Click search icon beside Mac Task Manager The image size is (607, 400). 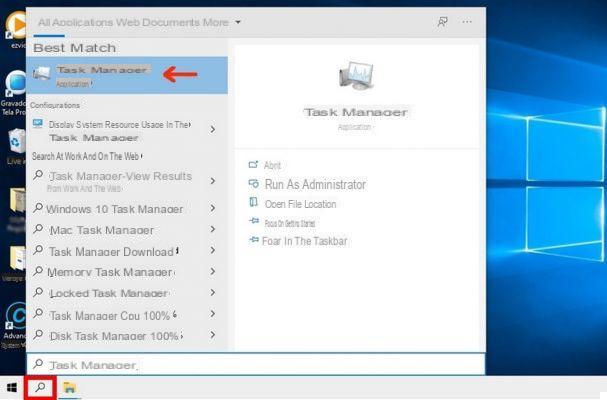(38, 228)
